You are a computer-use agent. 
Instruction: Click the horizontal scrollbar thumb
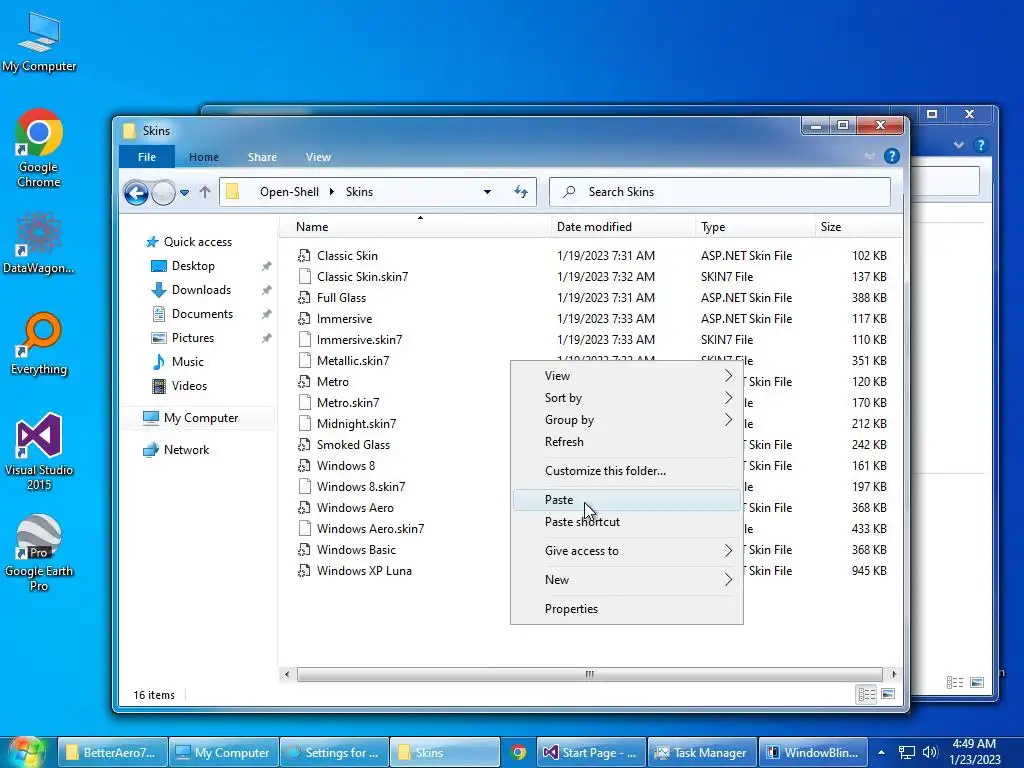[x=590, y=674]
